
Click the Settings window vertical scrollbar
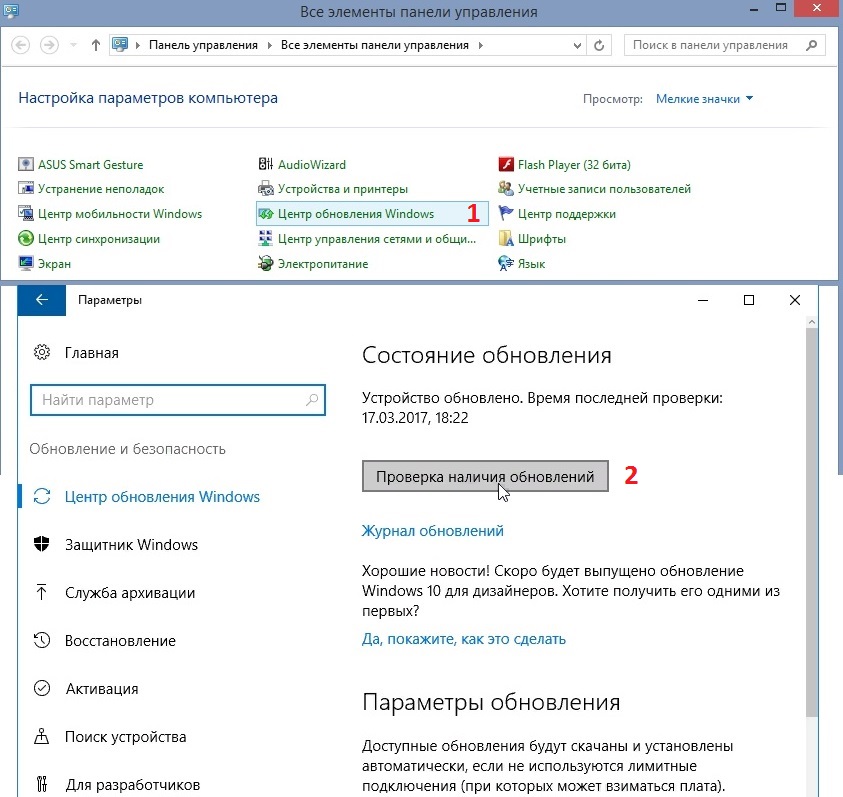pos(812,522)
